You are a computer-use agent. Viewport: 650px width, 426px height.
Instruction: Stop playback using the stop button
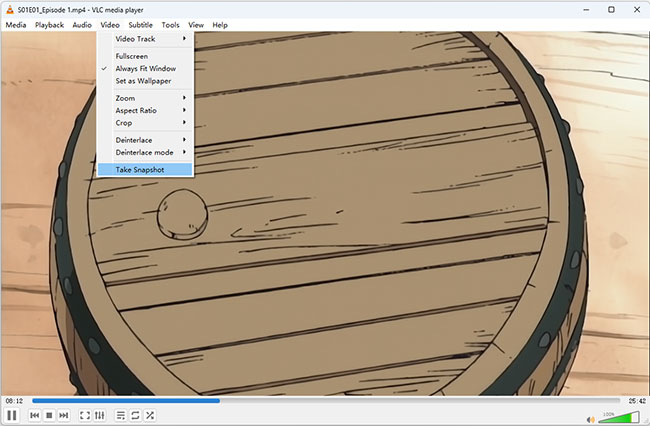[49, 415]
